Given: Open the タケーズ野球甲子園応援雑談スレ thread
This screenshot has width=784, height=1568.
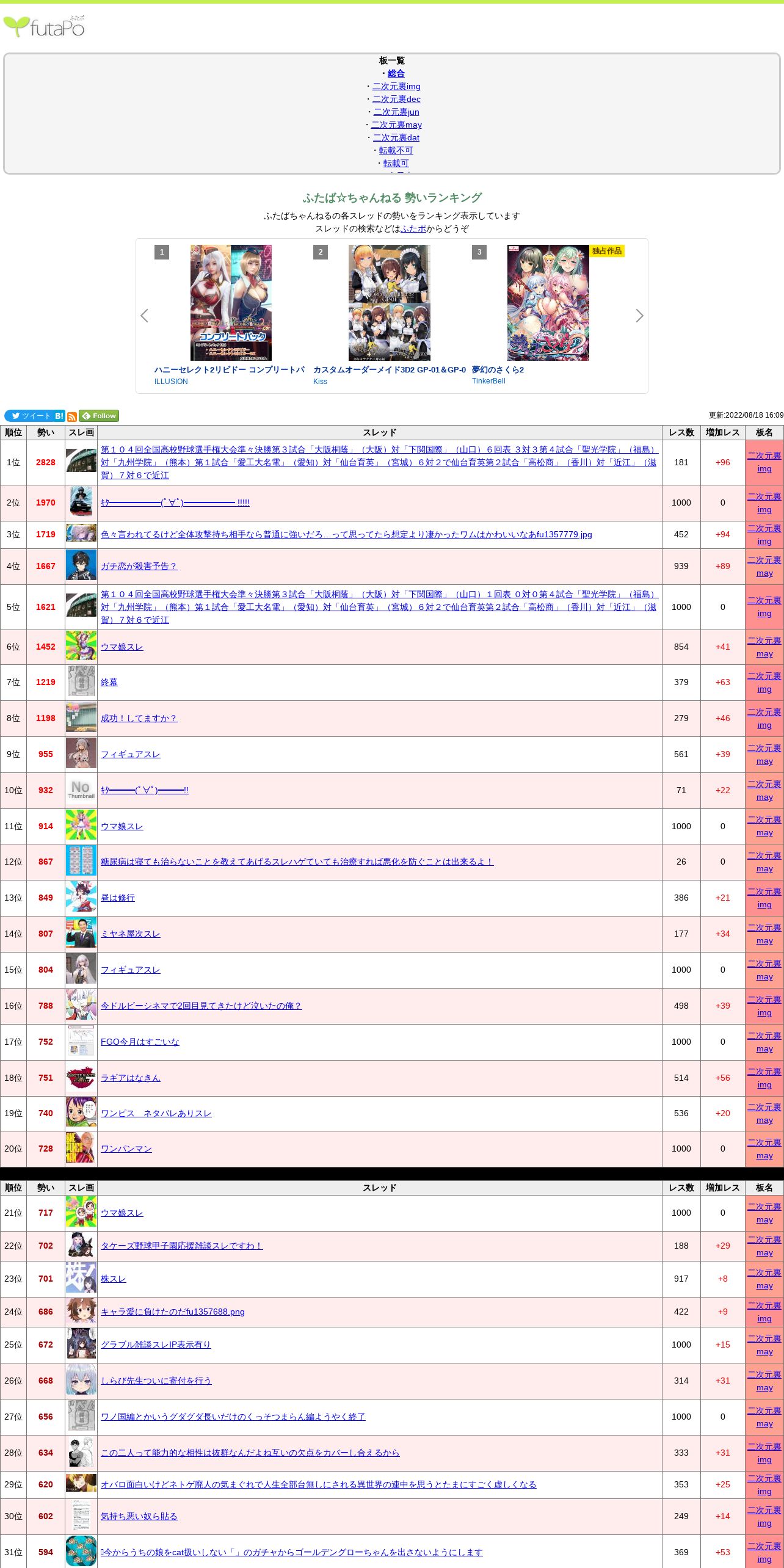Looking at the screenshot, I should 182,1246.
